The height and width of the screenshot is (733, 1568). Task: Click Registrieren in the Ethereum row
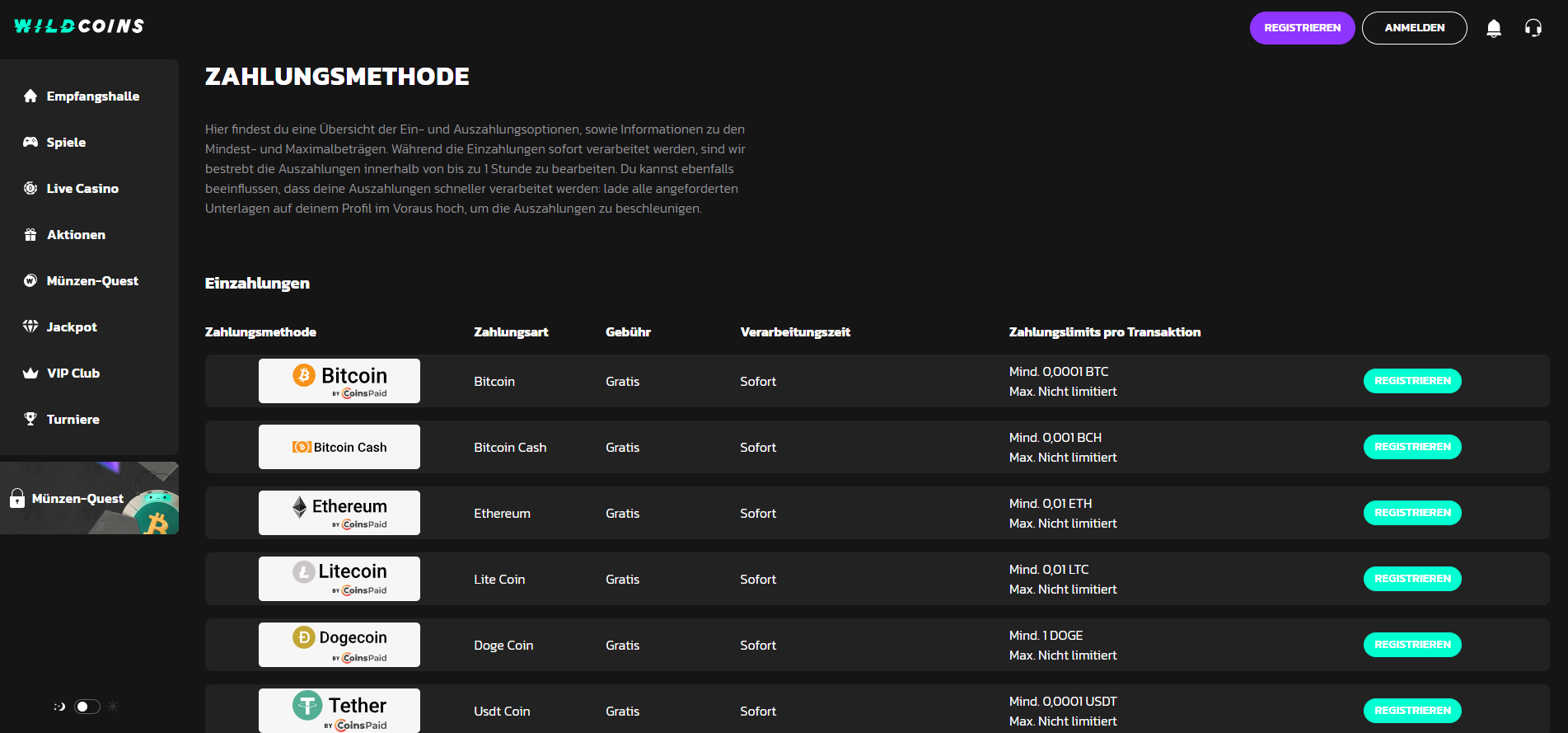point(1412,513)
